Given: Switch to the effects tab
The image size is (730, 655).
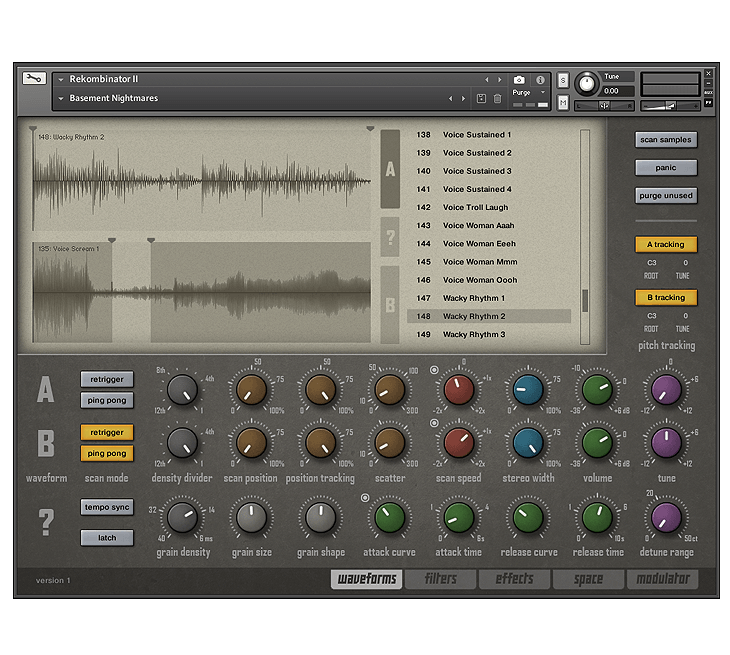Looking at the screenshot, I should (514, 579).
